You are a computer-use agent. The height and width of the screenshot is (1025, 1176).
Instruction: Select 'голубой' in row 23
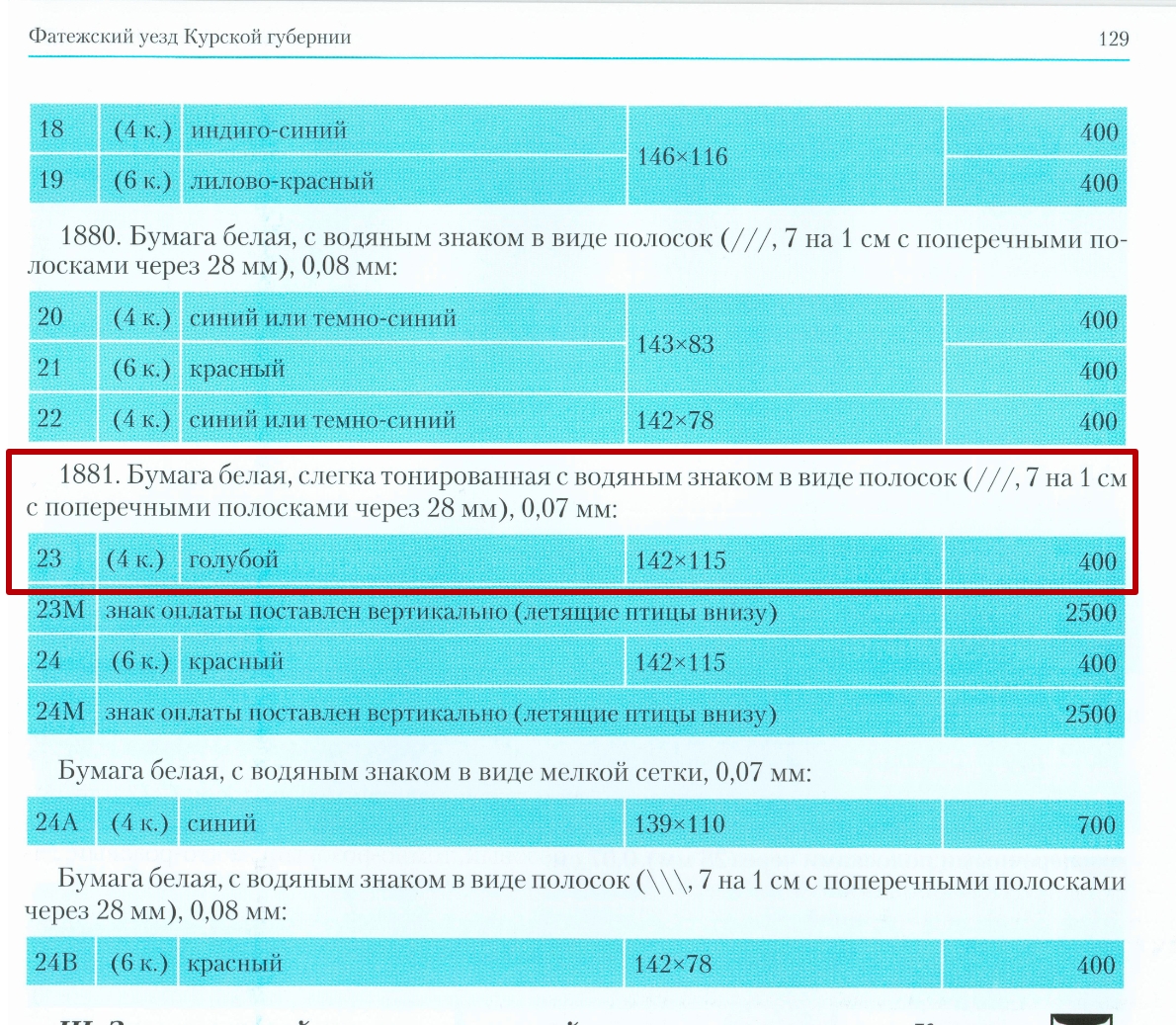[x=233, y=560]
